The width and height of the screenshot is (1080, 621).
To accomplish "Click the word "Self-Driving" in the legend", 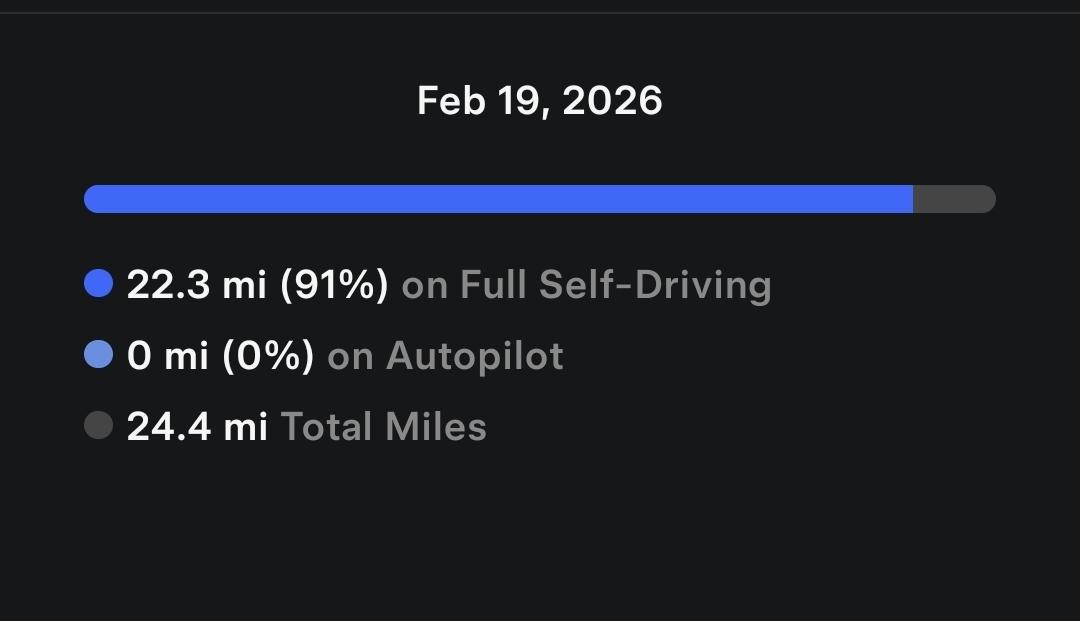I will pyautogui.click(x=655, y=285).
